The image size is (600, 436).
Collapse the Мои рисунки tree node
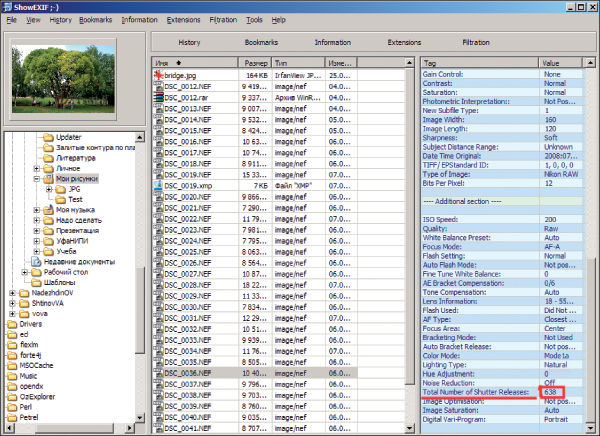[35, 178]
